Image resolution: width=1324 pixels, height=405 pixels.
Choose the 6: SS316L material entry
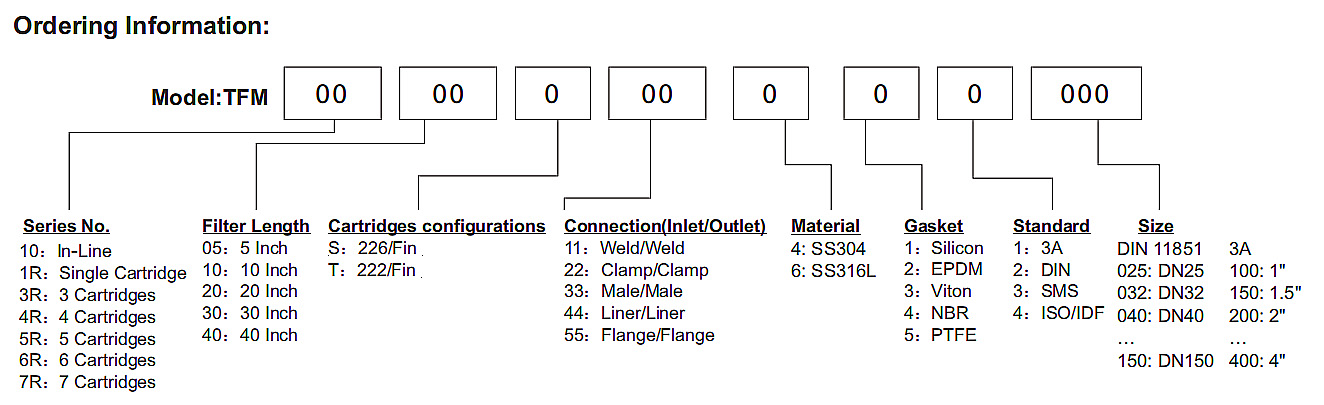pyautogui.click(x=832, y=270)
